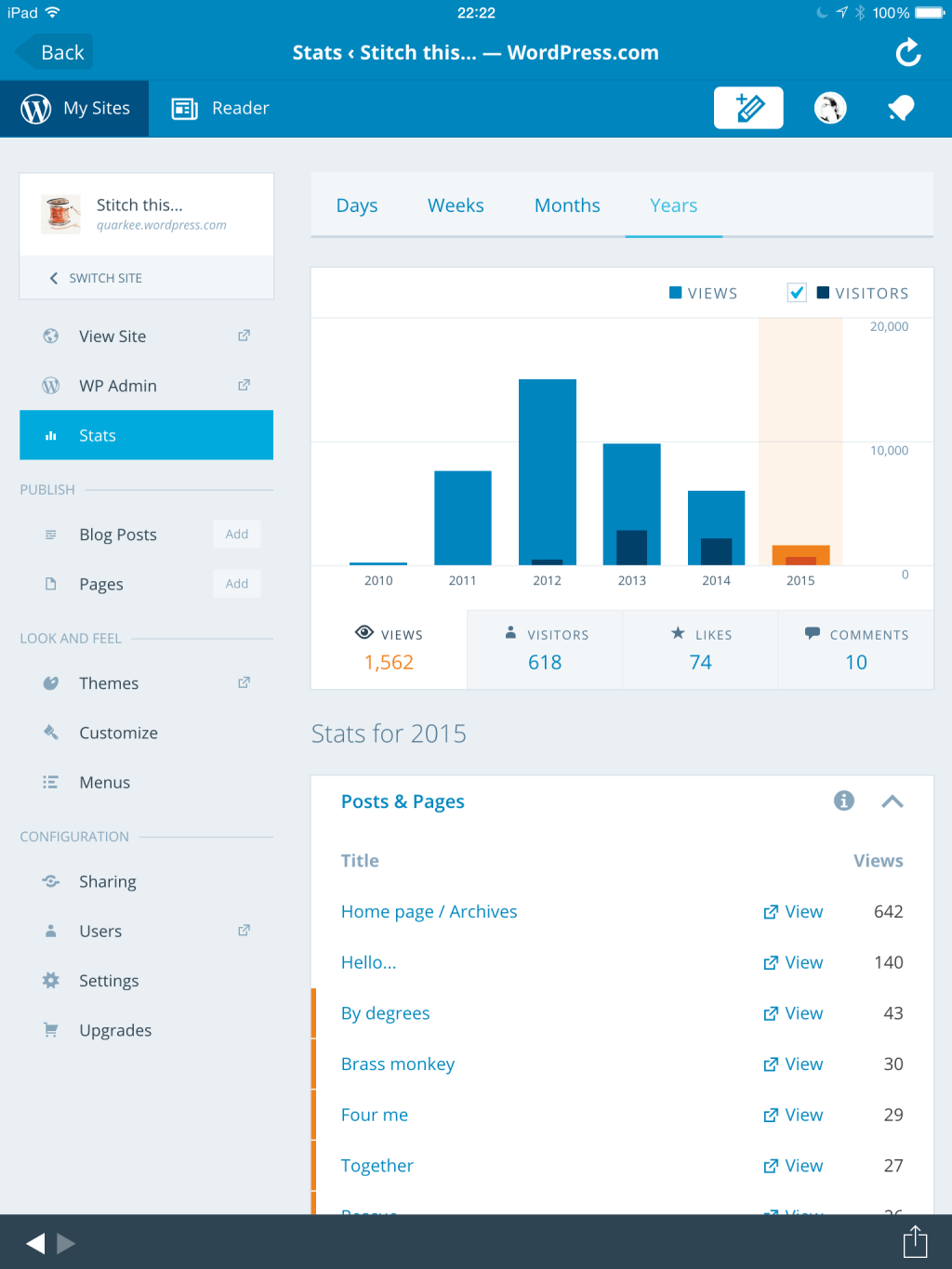Tap the reload page icon
The width and height of the screenshot is (952, 1269).
tap(907, 53)
